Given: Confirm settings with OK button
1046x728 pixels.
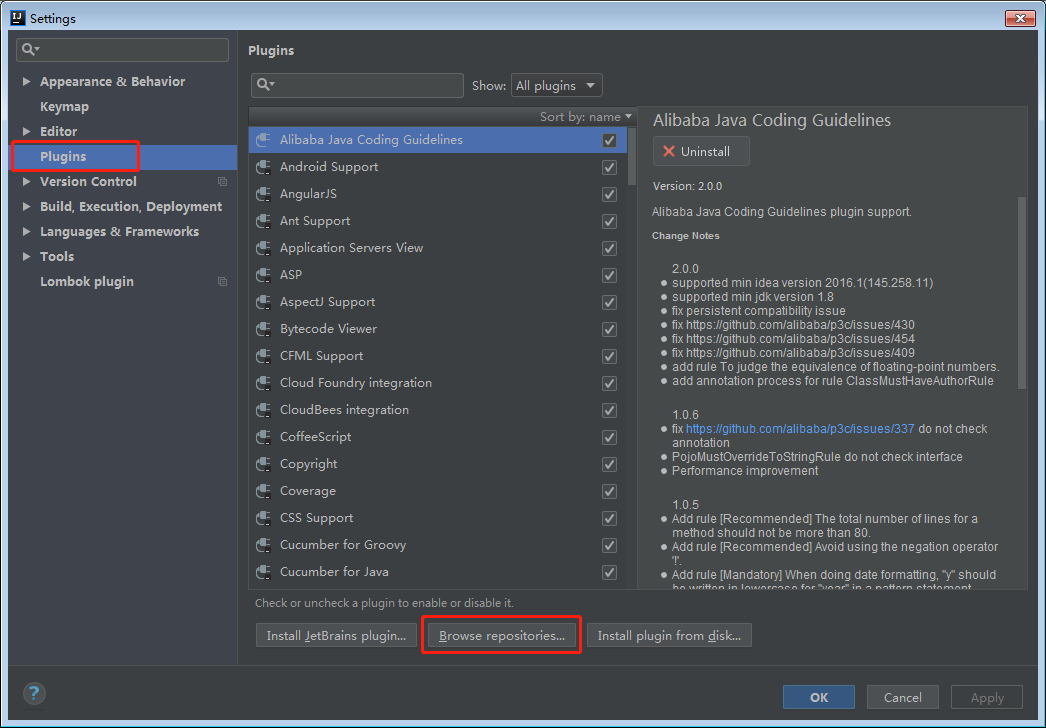Looking at the screenshot, I should pyautogui.click(x=819, y=697).
